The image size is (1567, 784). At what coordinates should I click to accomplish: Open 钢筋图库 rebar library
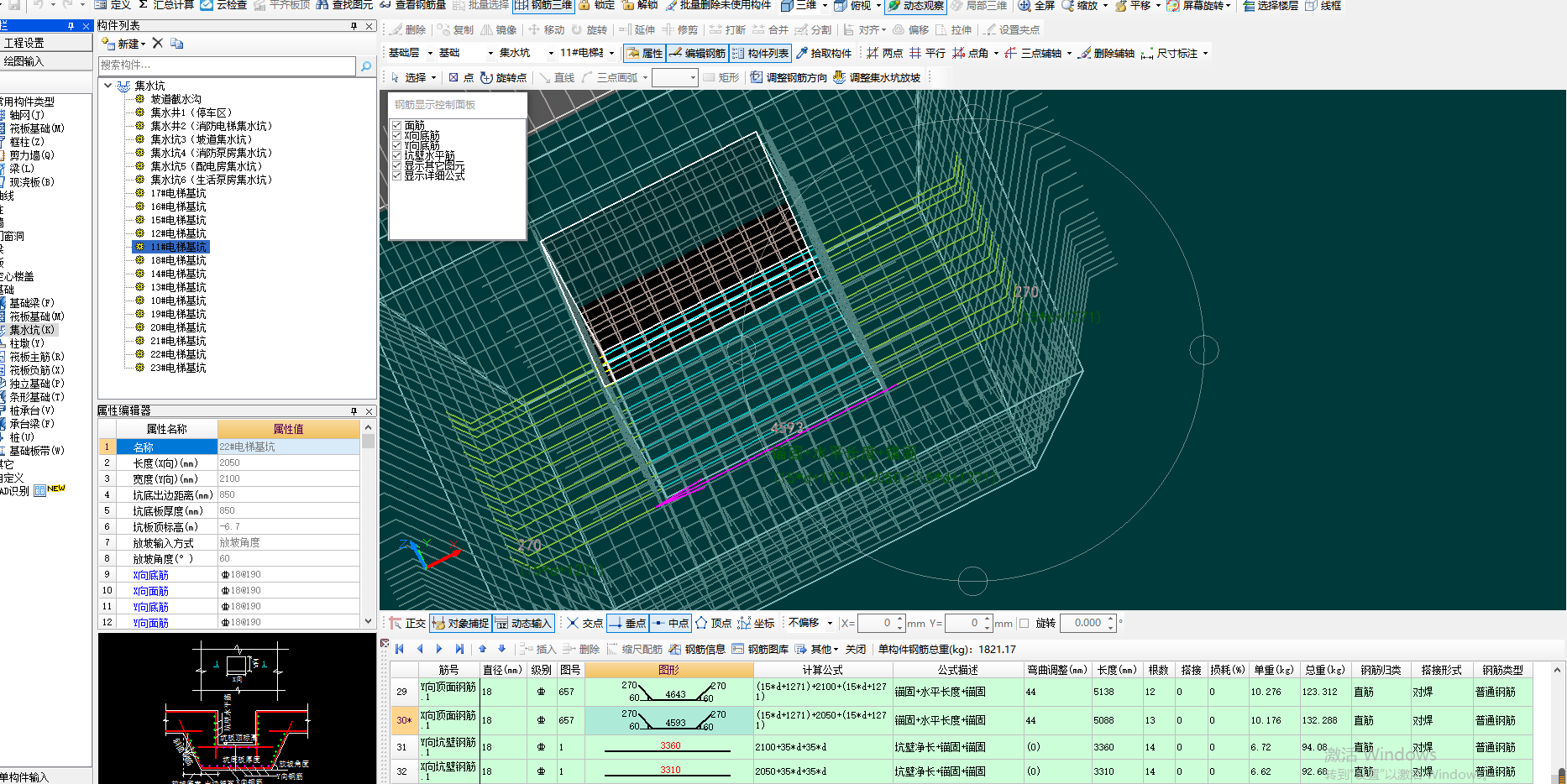[760, 649]
